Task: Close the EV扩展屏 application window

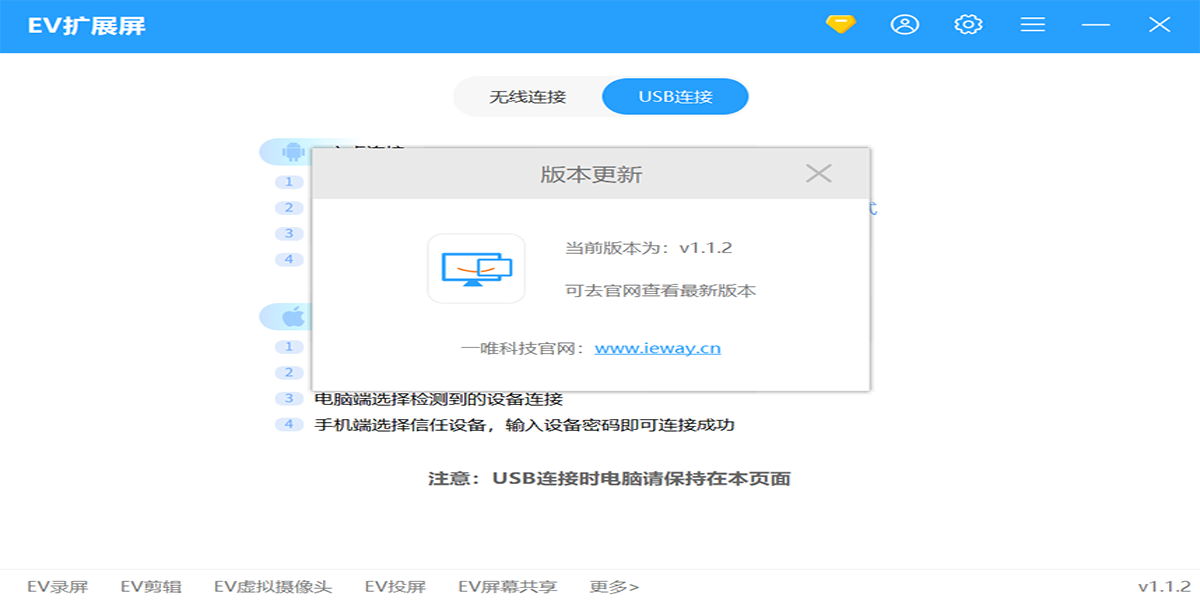Action: tap(1159, 25)
